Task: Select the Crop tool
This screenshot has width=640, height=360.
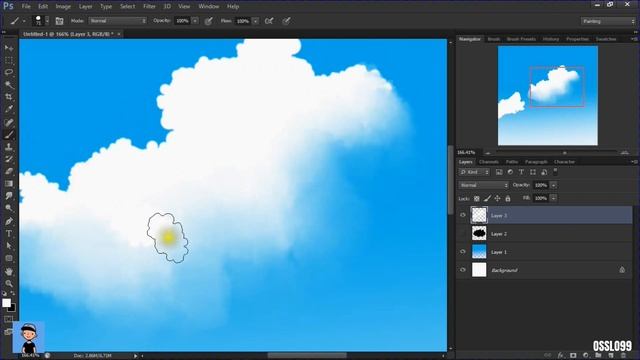Action: [9, 97]
